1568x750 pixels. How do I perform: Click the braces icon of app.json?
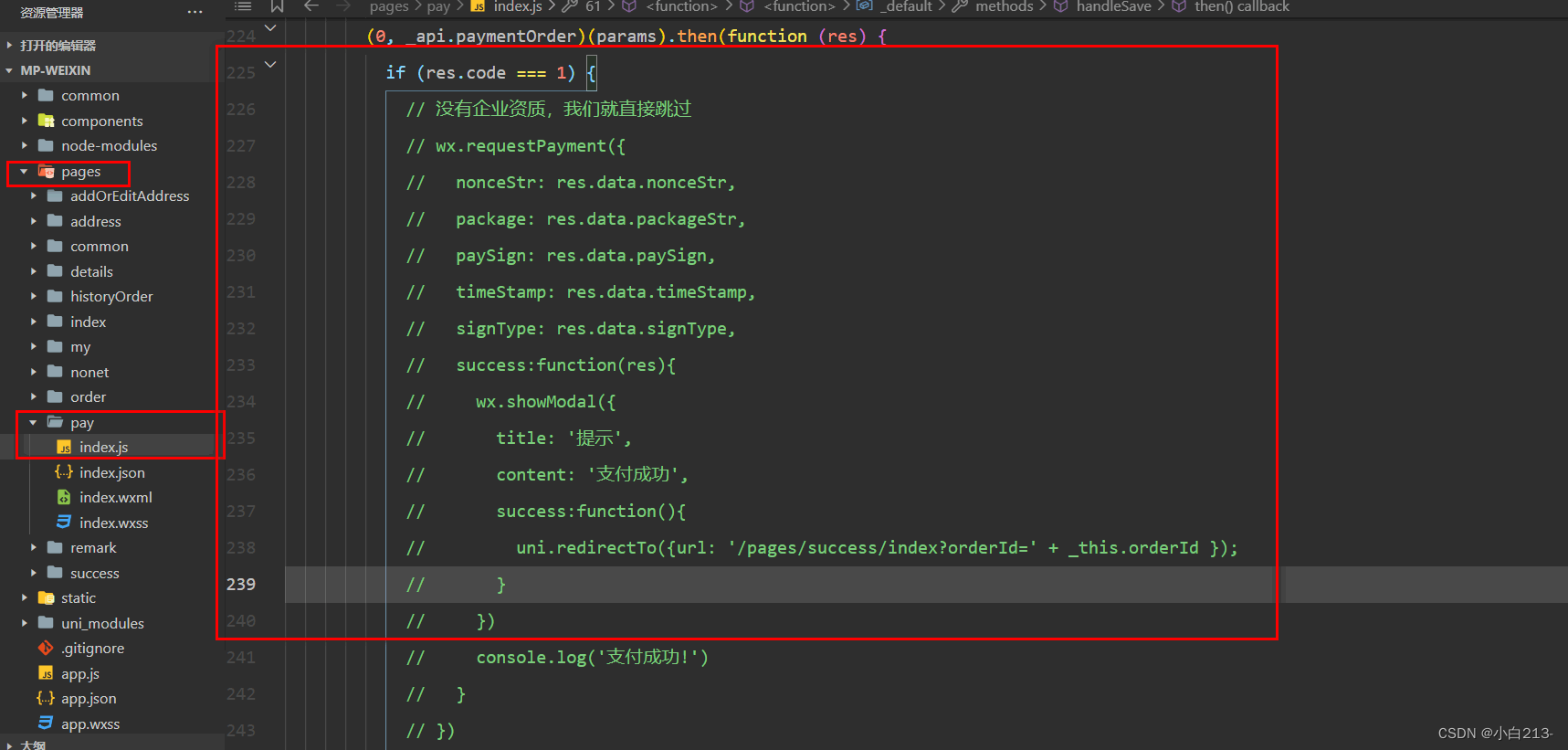[x=46, y=698]
